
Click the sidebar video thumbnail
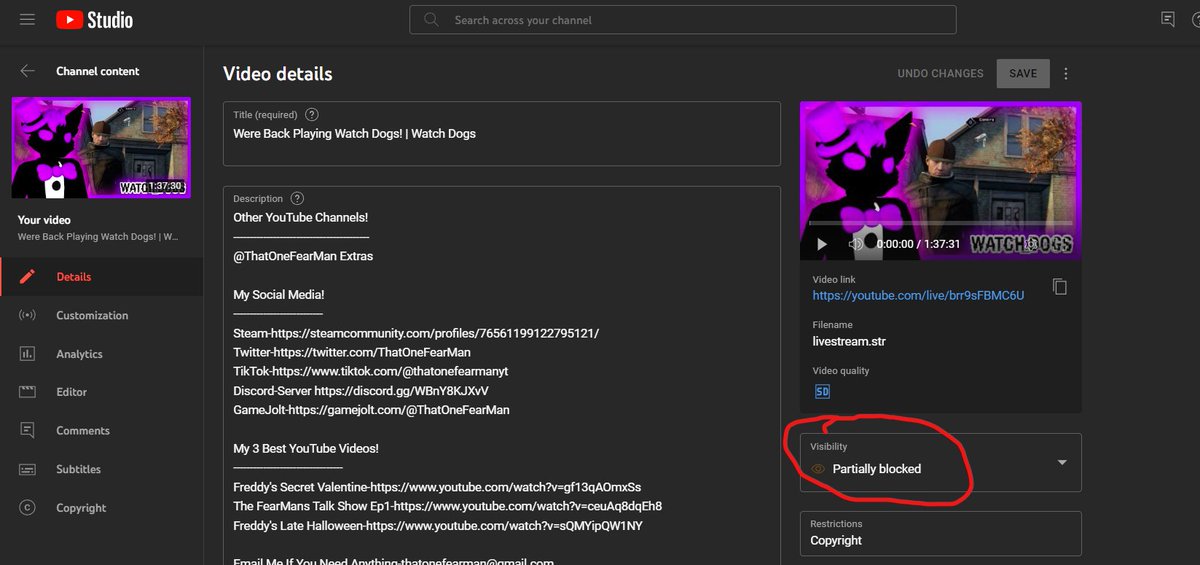[x=101, y=148]
